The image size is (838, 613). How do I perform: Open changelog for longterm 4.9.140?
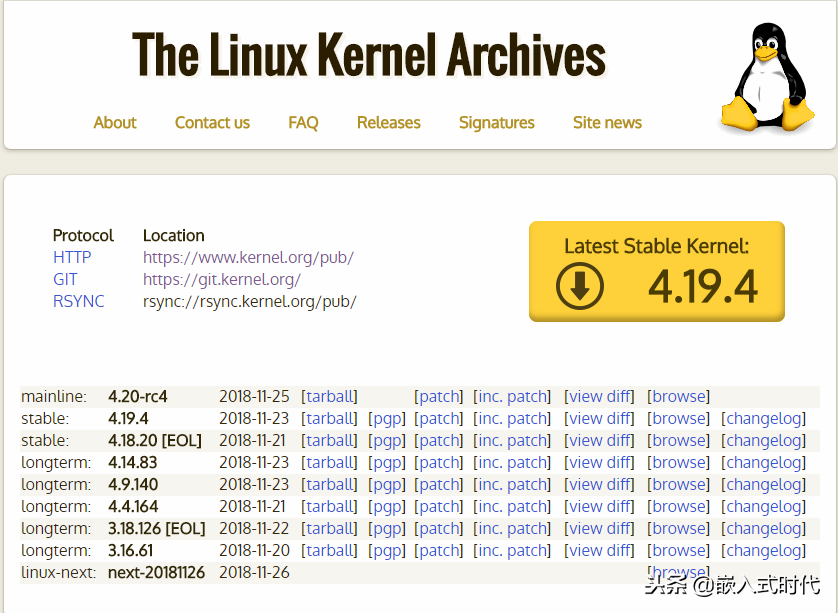point(763,485)
